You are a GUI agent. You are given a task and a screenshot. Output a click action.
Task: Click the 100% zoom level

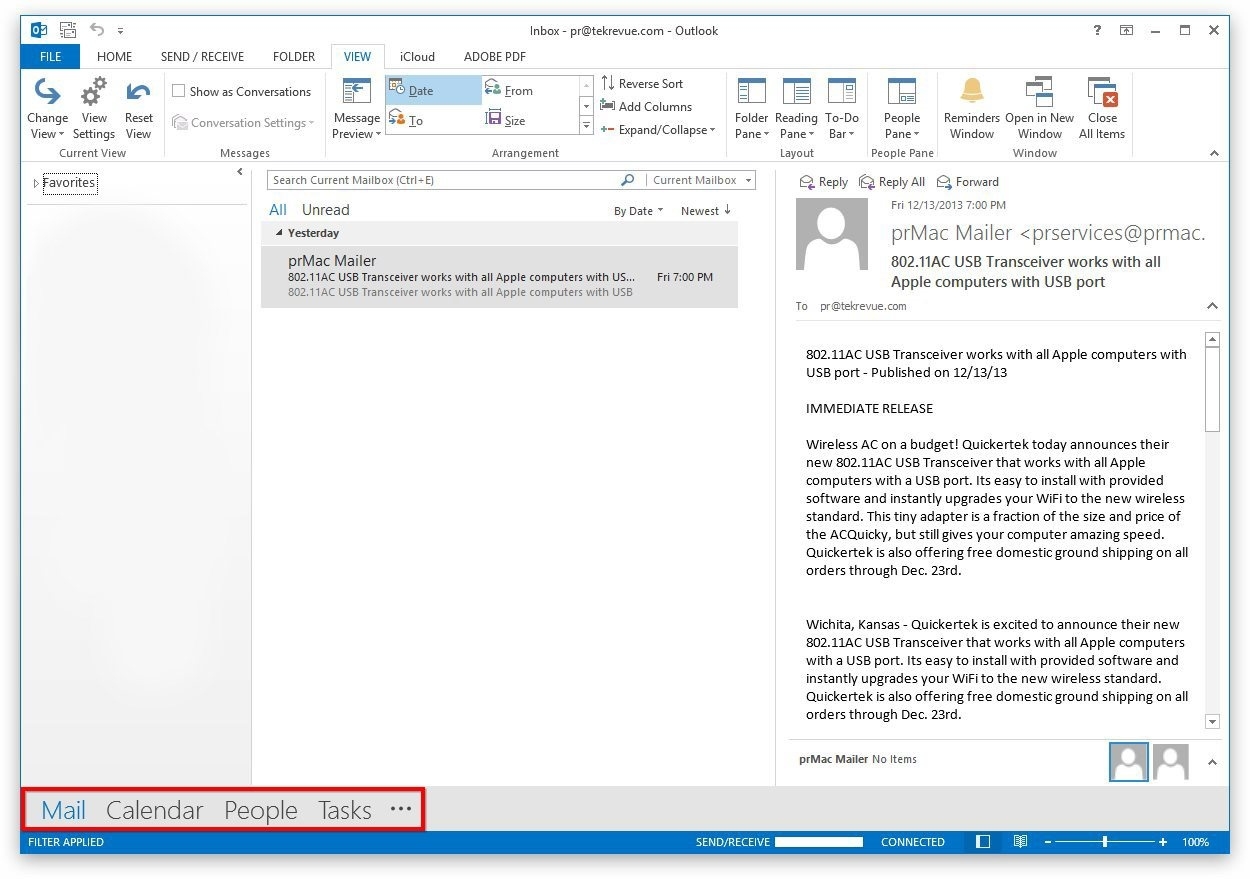click(x=1195, y=842)
